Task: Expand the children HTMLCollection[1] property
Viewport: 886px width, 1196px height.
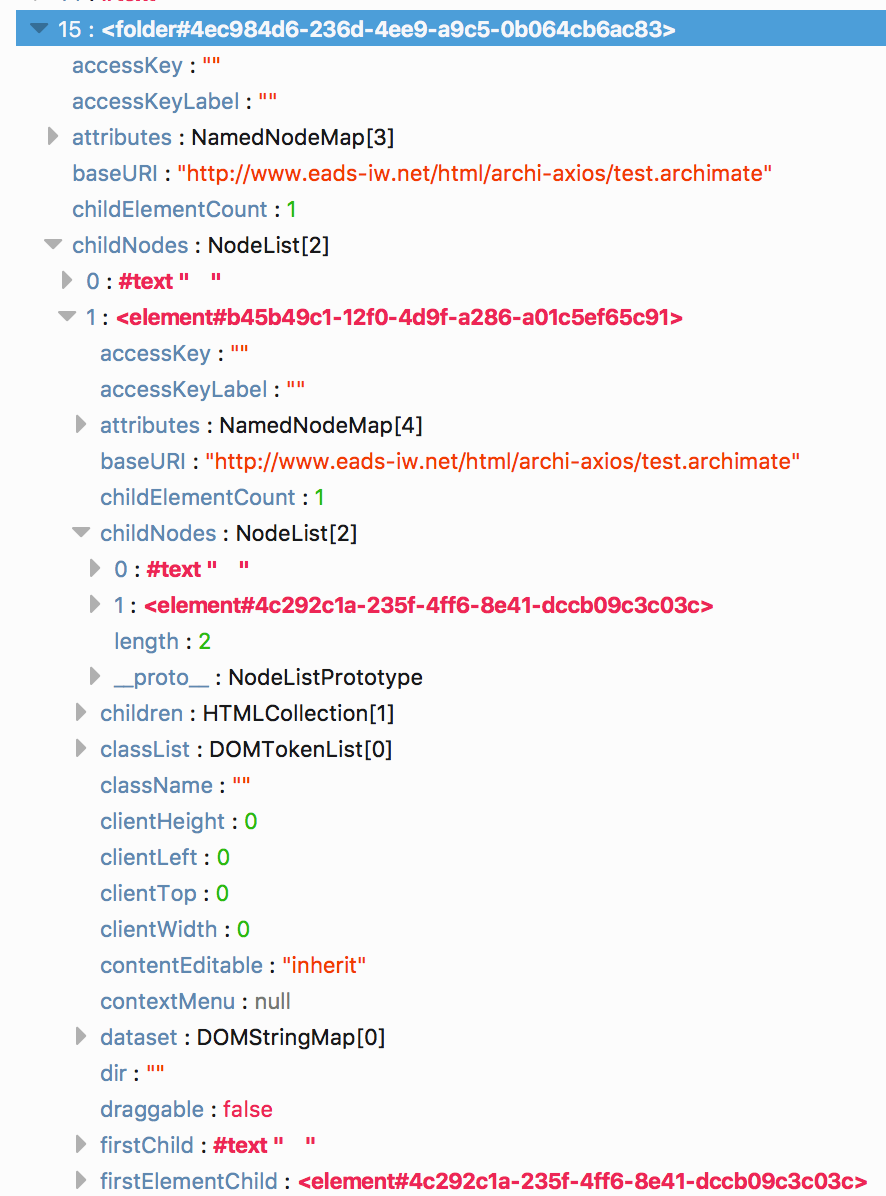Action: tap(80, 713)
